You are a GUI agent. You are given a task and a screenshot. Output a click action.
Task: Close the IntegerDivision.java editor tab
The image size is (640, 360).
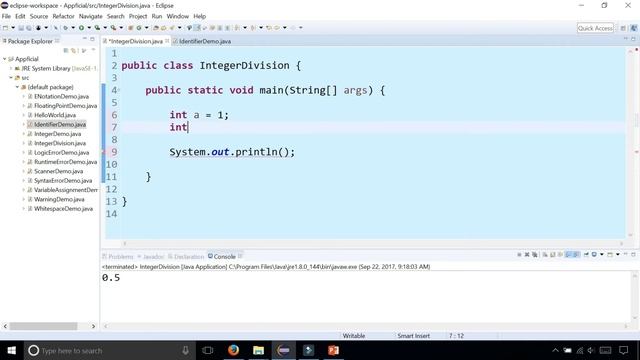(167, 41)
